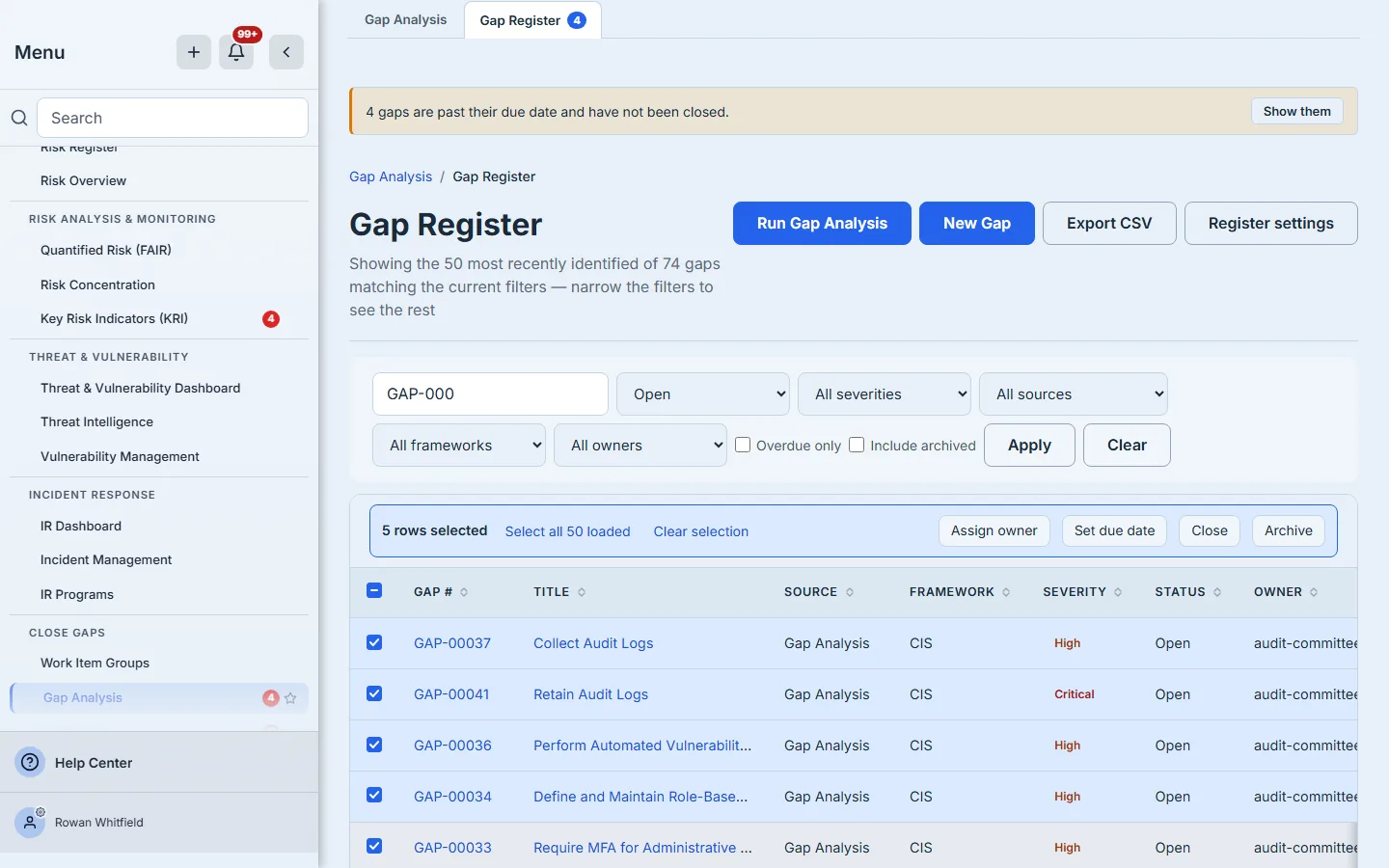The height and width of the screenshot is (868, 1389).
Task: Click in the GAP-000 filter field
Action: pyautogui.click(x=490, y=393)
